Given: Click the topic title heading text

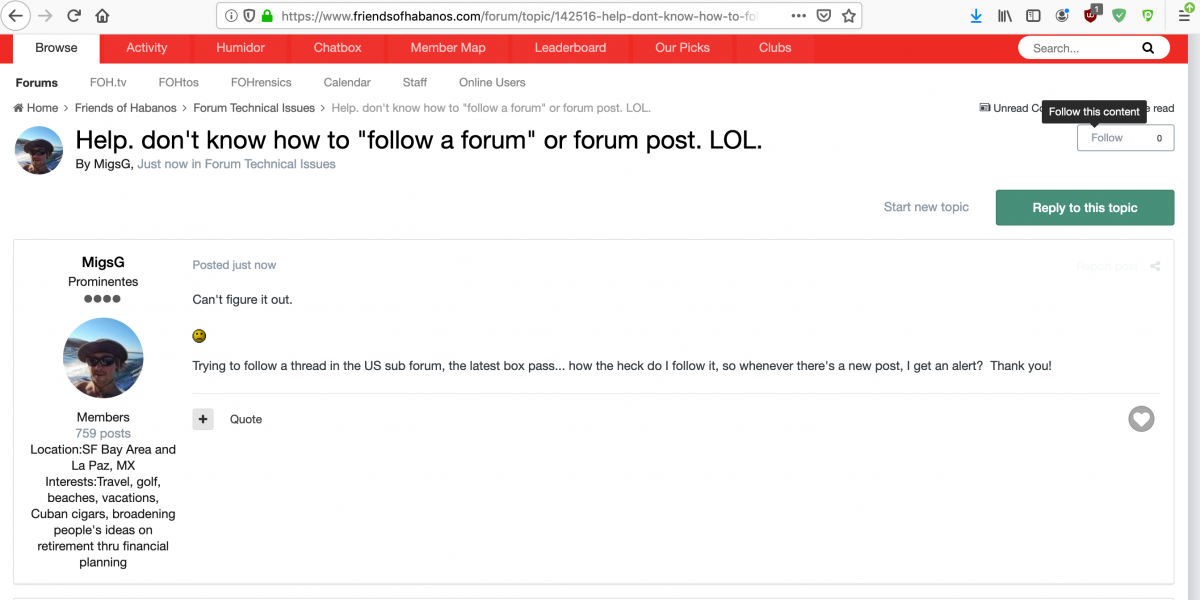Looking at the screenshot, I should tap(419, 141).
